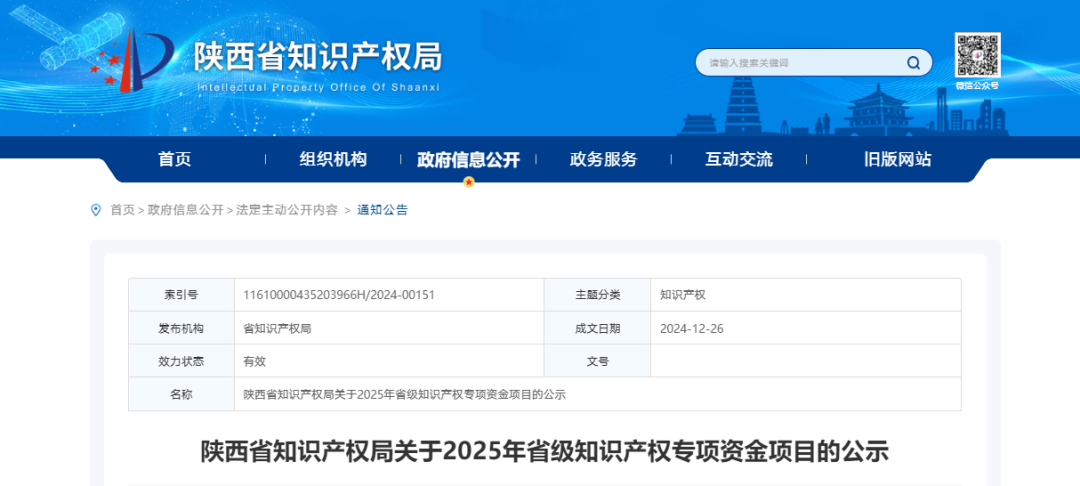The width and height of the screenshot is (1080, 486).
Task: Click the 有效 status value
Action: 255,361
